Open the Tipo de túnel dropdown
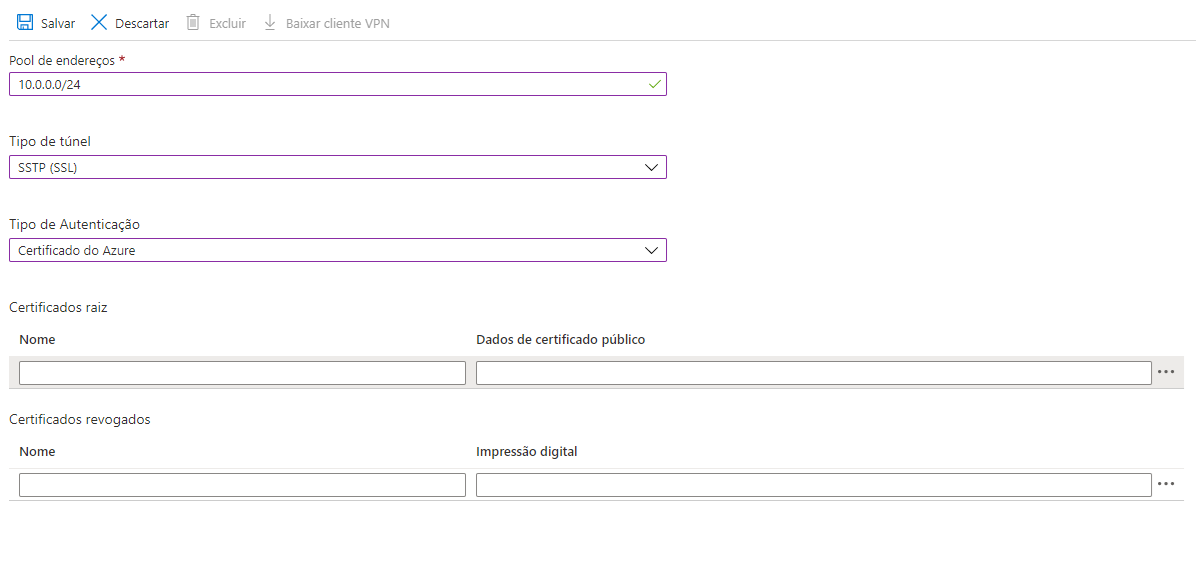1196x569 pixels. [x=338, y=167]
